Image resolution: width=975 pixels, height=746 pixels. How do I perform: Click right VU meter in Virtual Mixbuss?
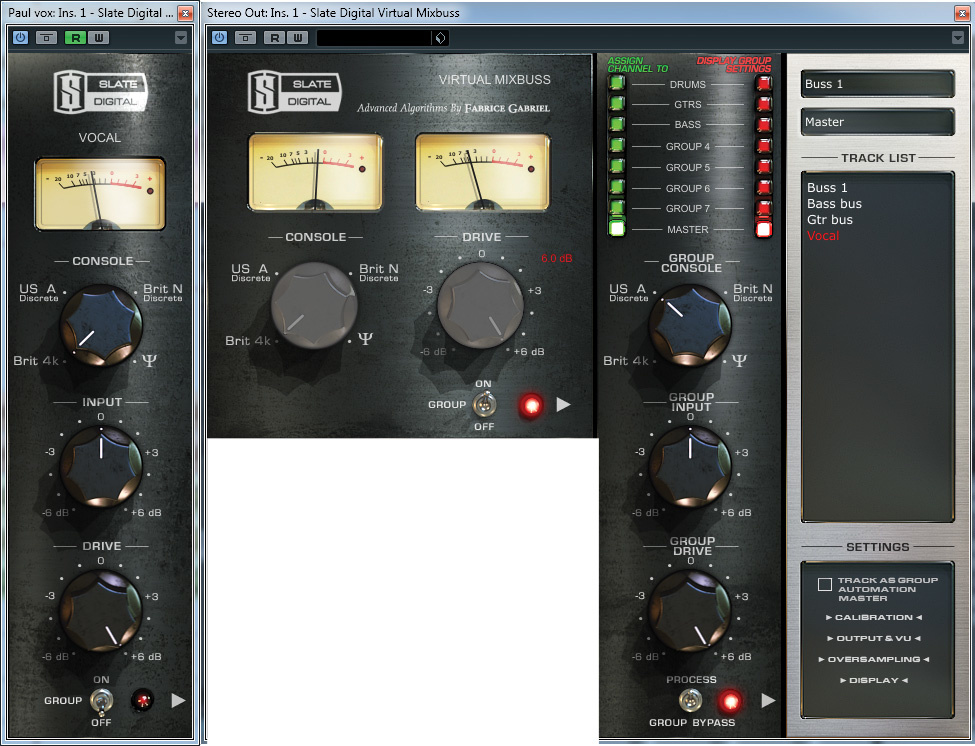coord(483,172)
